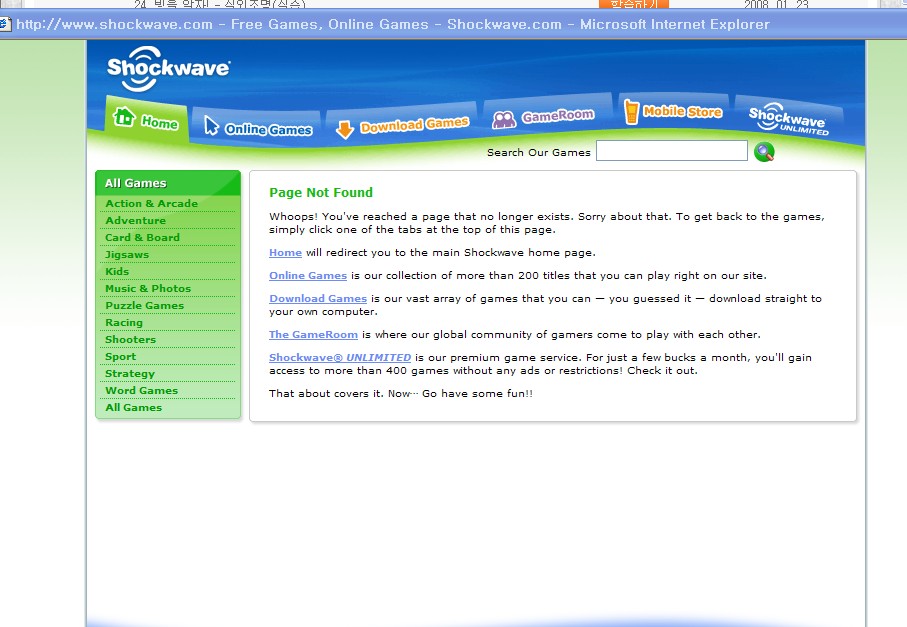Image resolution: width=907 pixels, height=627 pixels.
Task: Select the Word Games category
Action: (141, 390)
